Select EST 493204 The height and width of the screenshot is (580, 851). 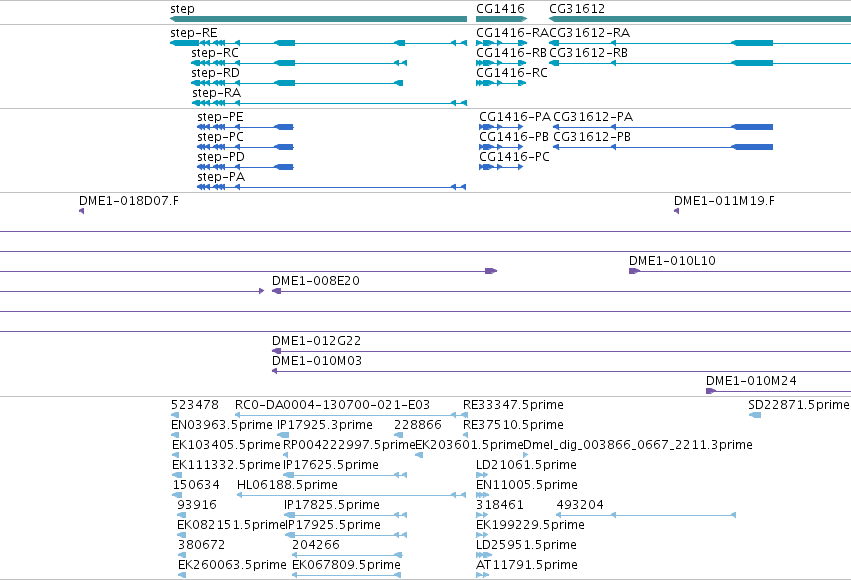tap(580, 506)
